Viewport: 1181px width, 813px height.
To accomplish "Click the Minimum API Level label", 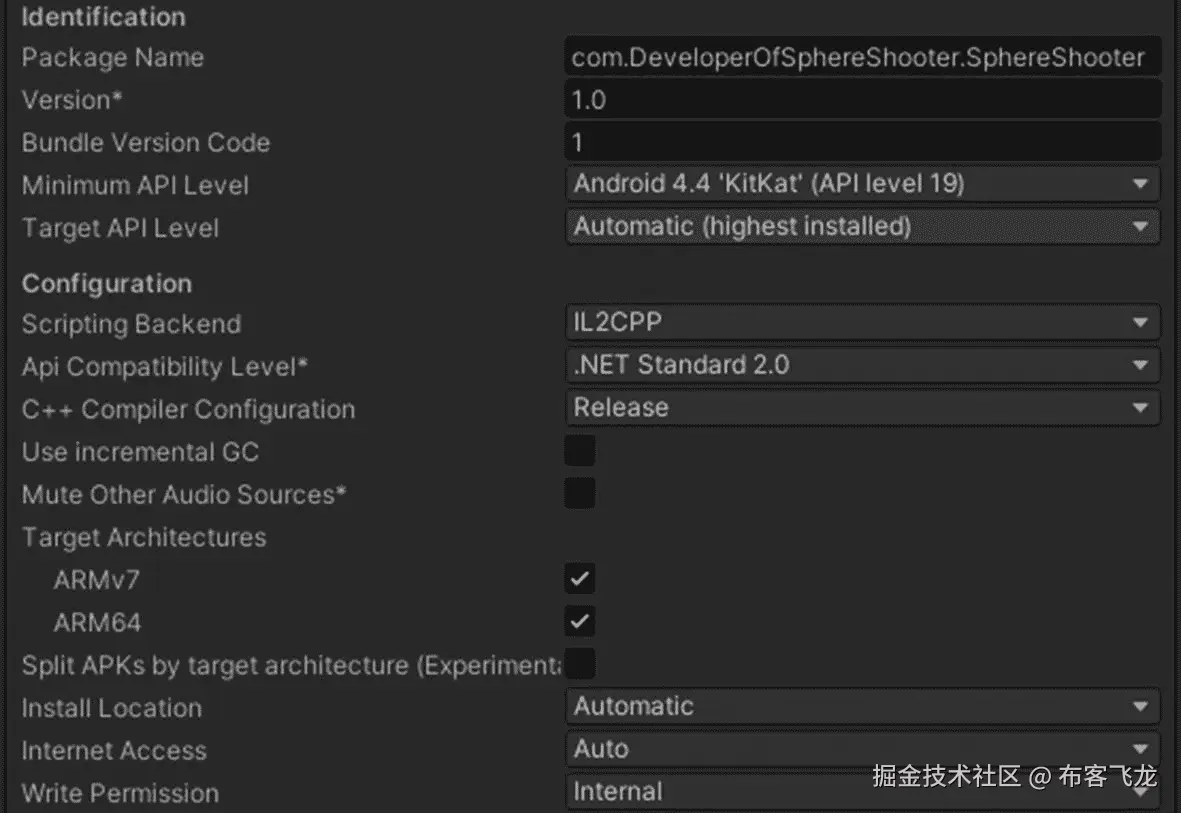I will coord(135,185).
